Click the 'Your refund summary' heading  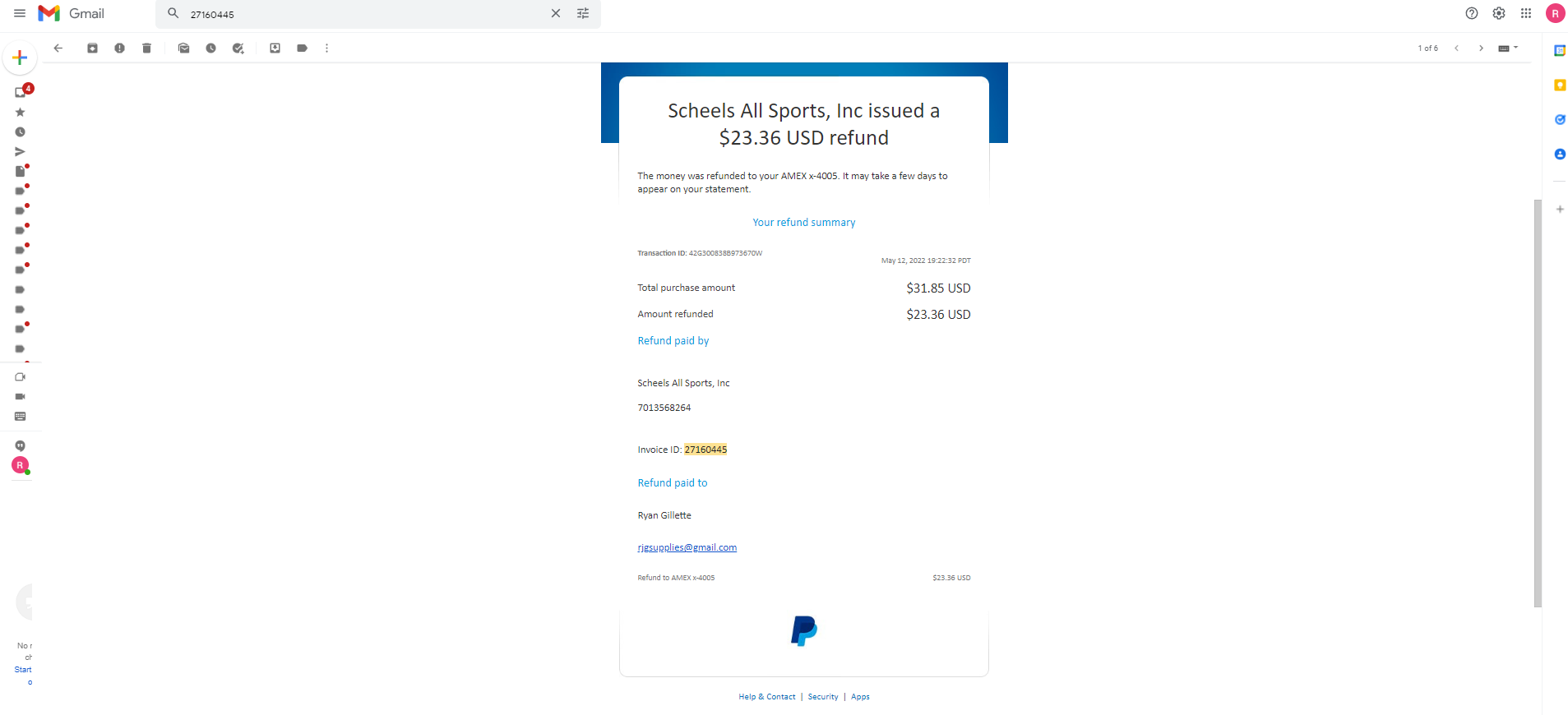[804, 223]
